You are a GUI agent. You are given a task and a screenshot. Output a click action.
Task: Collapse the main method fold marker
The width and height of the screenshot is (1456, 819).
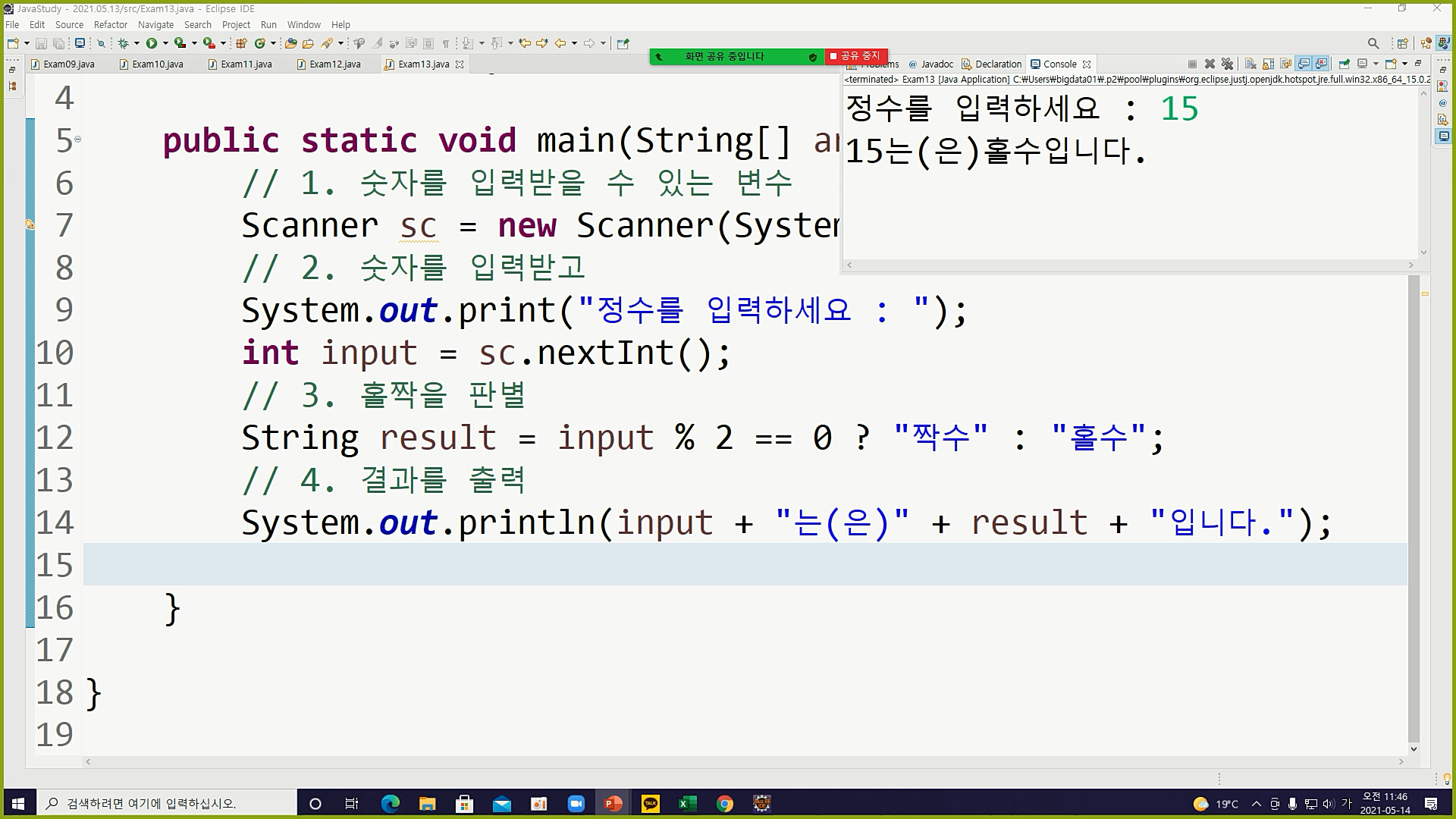coord(77,139)
